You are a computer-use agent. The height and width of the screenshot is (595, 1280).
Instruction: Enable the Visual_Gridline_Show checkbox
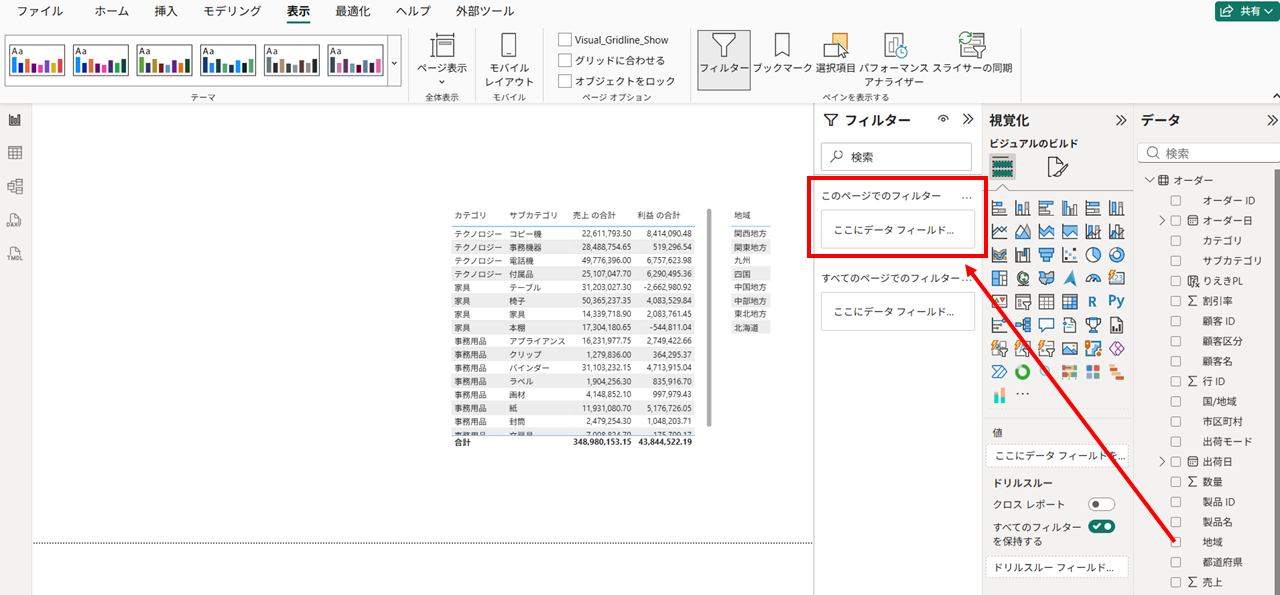565,40
